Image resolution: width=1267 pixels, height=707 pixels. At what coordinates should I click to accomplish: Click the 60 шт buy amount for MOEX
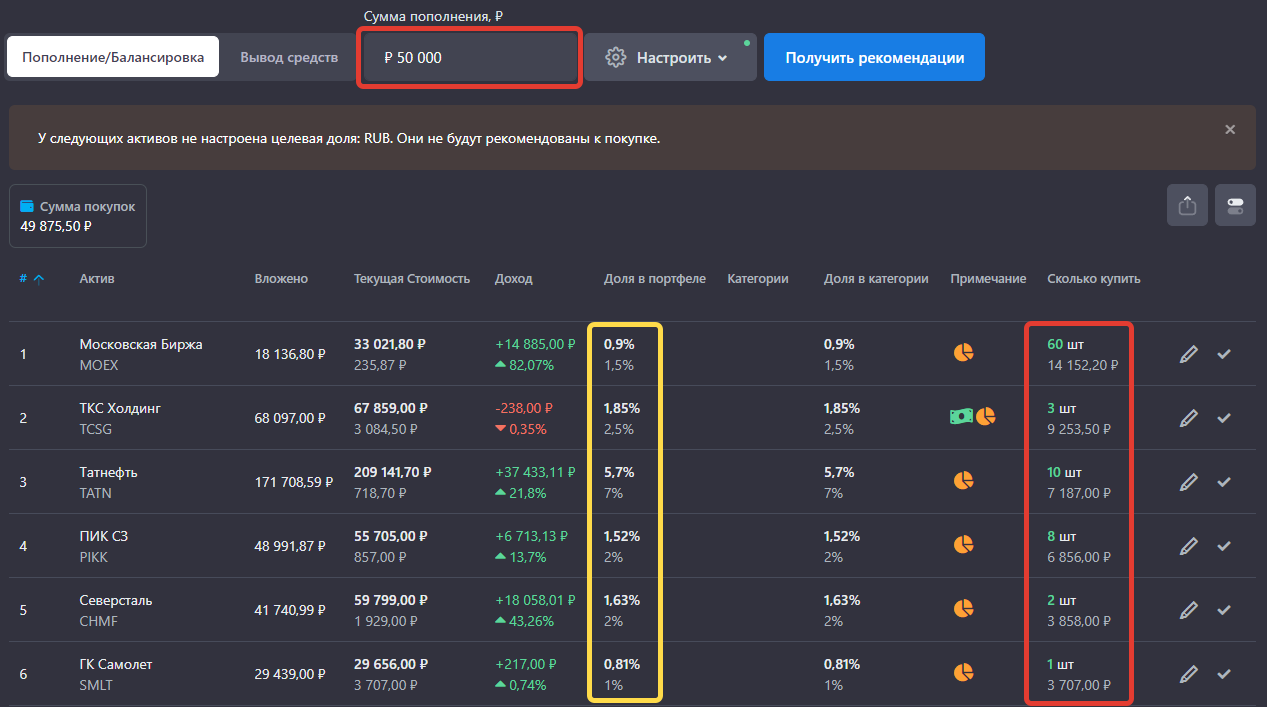point(1065,344)
